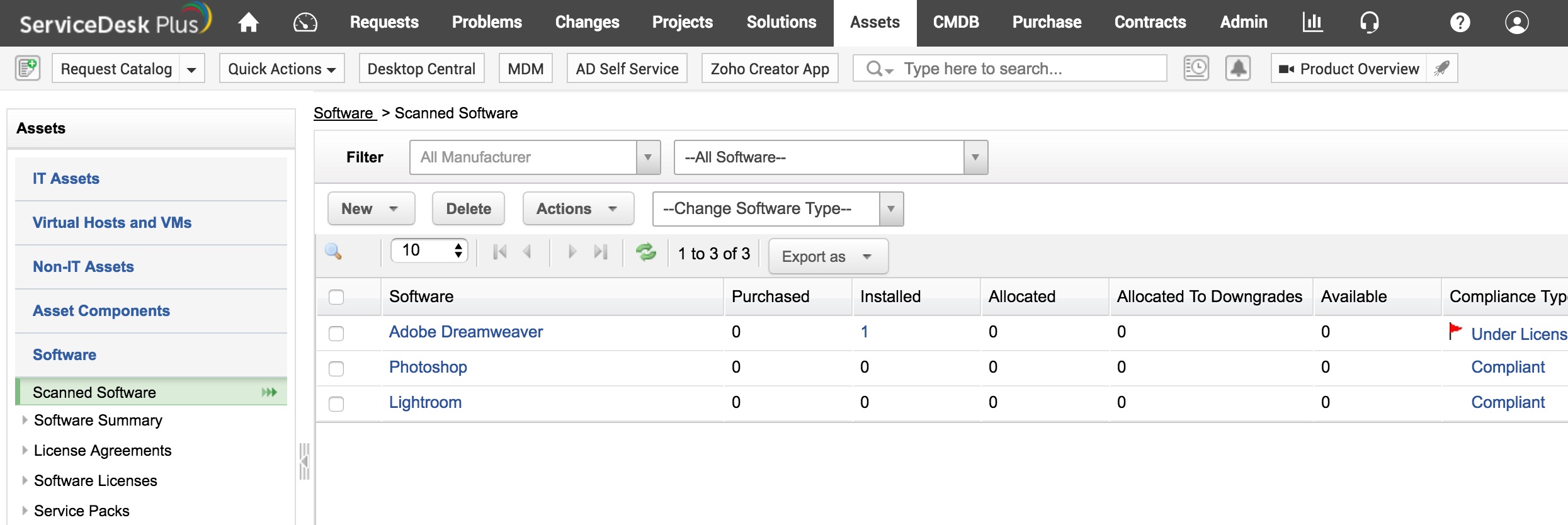Open the All Manufacturer filter dropdown
This screenshot has height=525, width=1568.
point(534,157)
